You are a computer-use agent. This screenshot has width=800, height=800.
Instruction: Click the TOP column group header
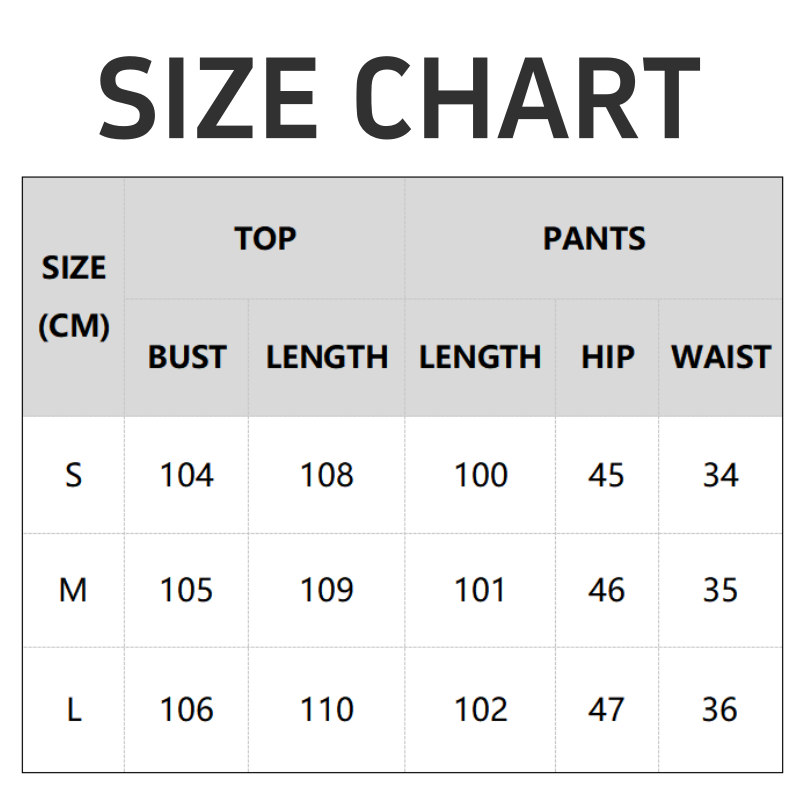coord(265,239)
